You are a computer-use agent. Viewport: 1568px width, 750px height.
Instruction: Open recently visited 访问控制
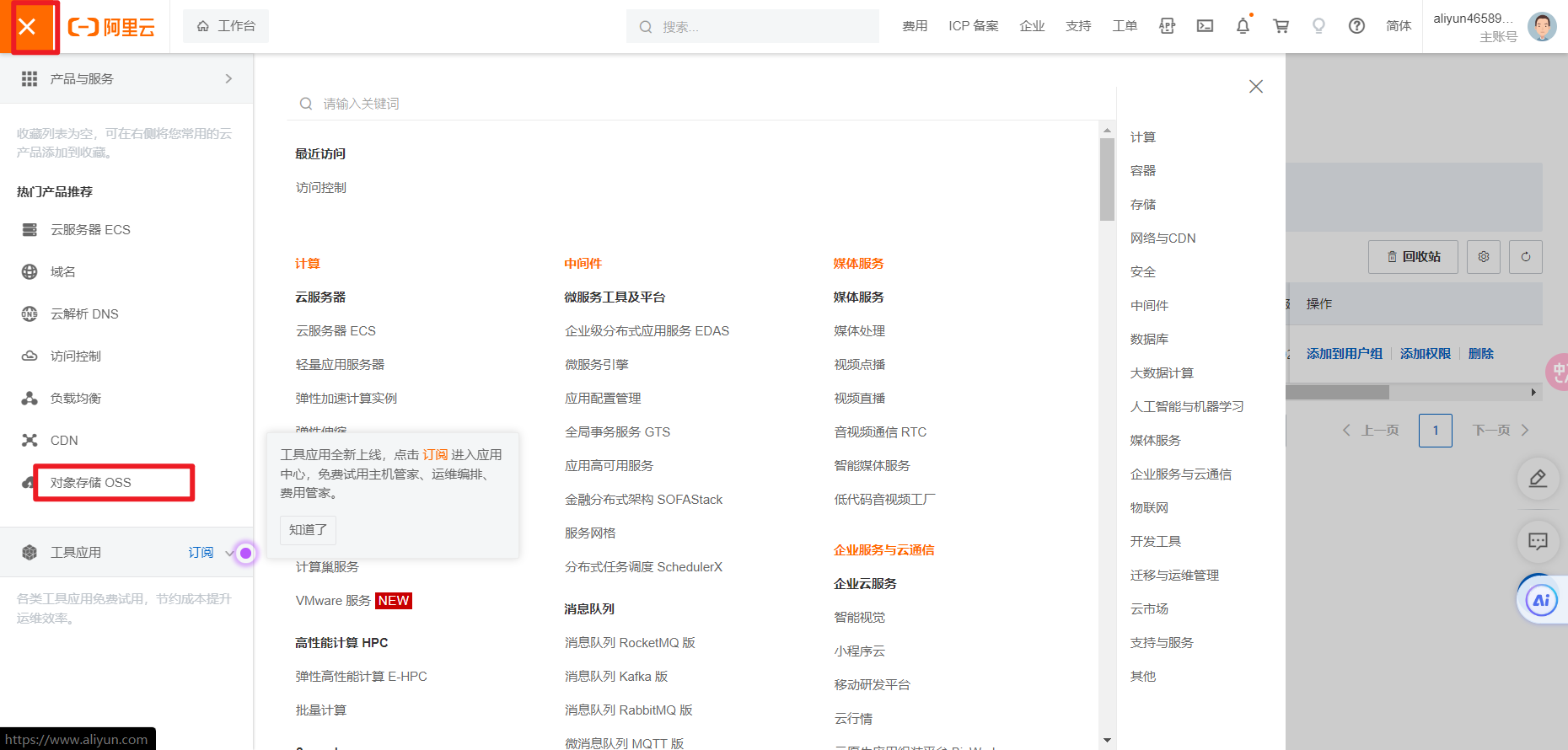pyautogui.click(x=320, y=187)
